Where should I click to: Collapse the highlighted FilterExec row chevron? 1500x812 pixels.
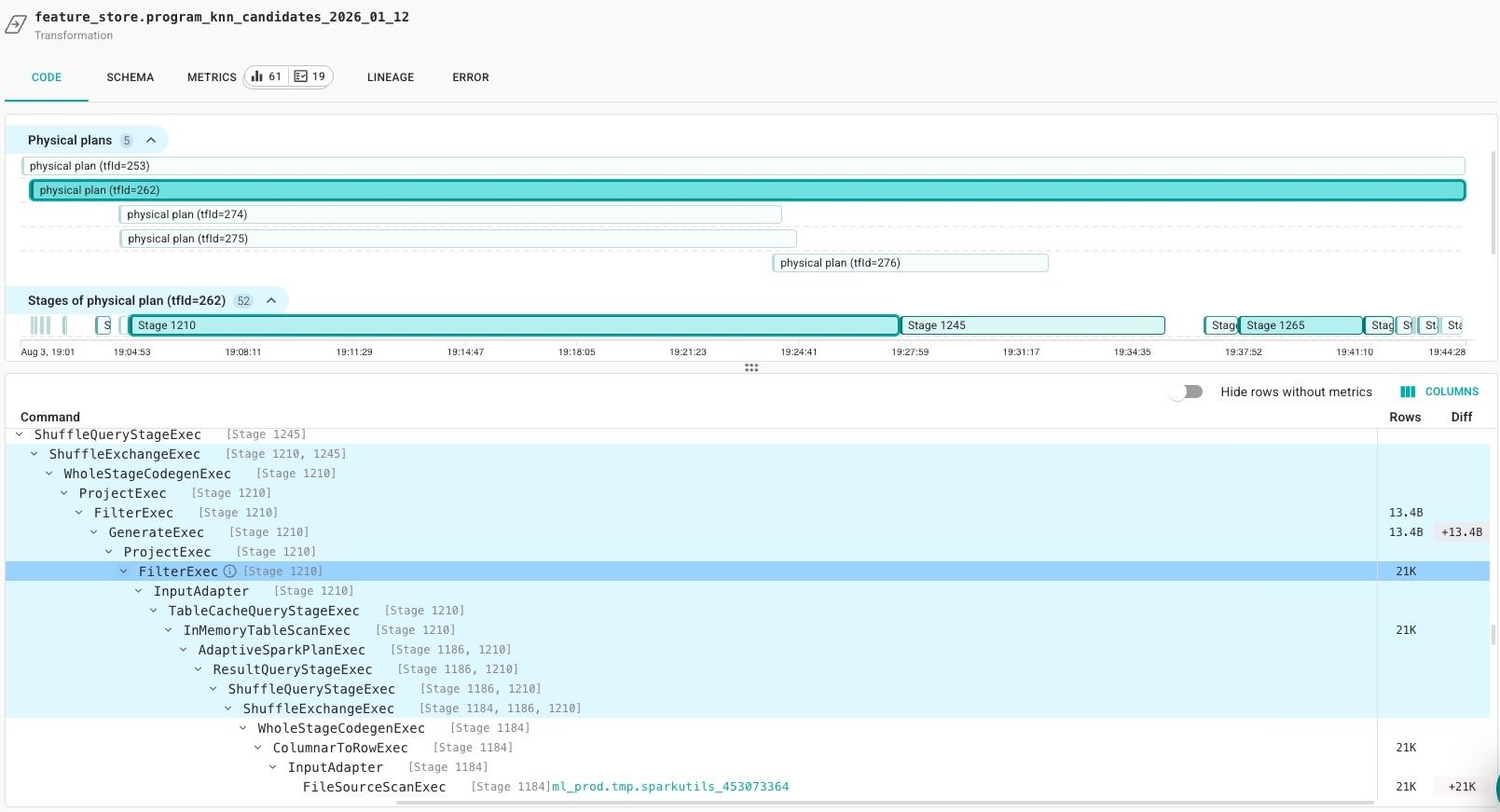tap(124, 571)
